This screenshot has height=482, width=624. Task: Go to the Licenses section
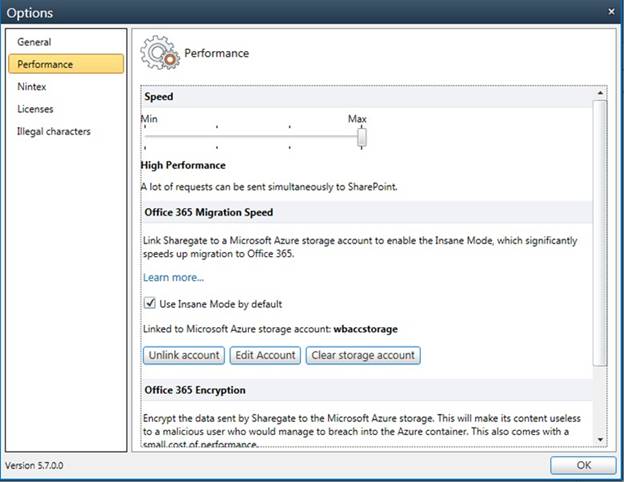point(35,109)
